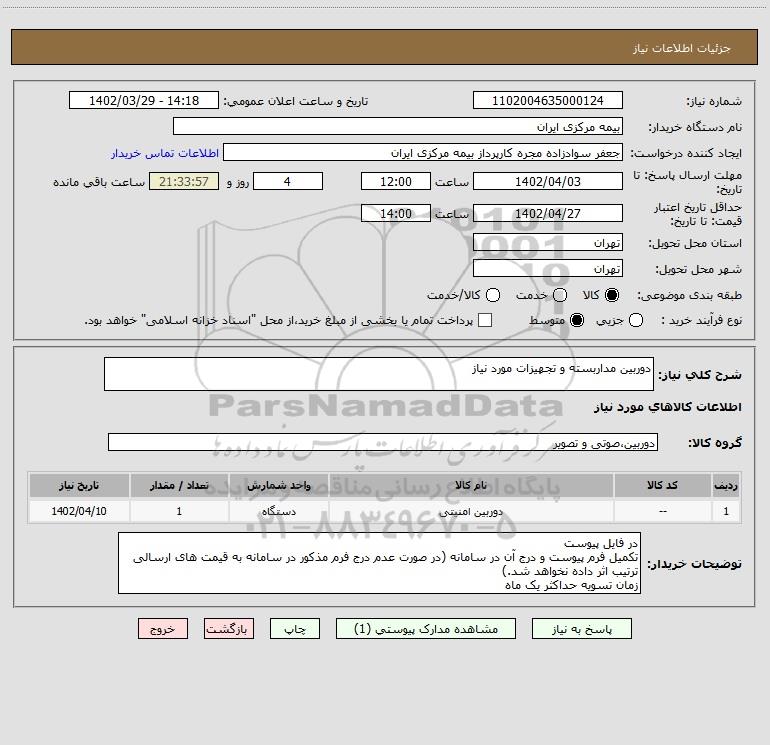Viewport: 770px width, 745px height.
Task: Click the استان محل تحویل field
Action: point(548,242)
